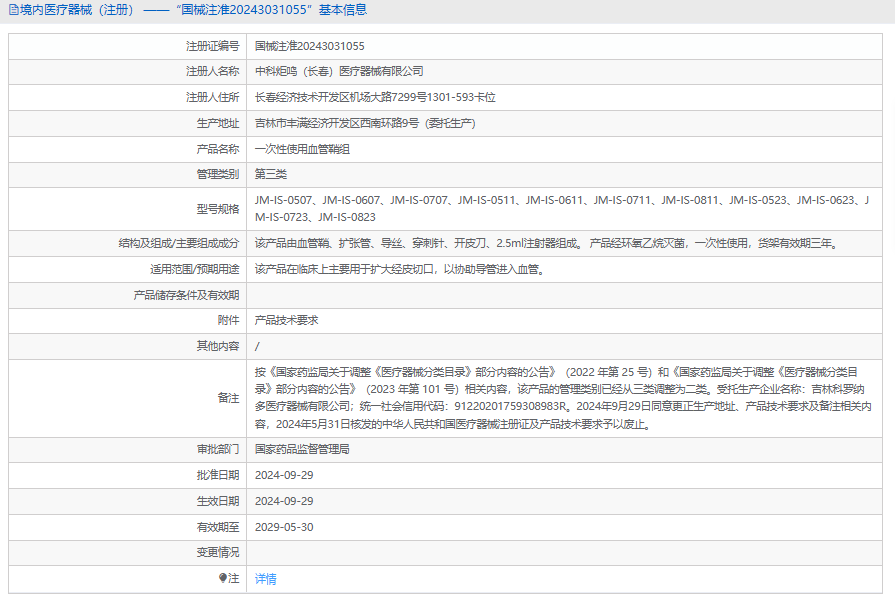The image size is (895, 603).
Task: Click approving department 国家药品监督管理局
Action: pyautogui.click(x=302, y=449)
